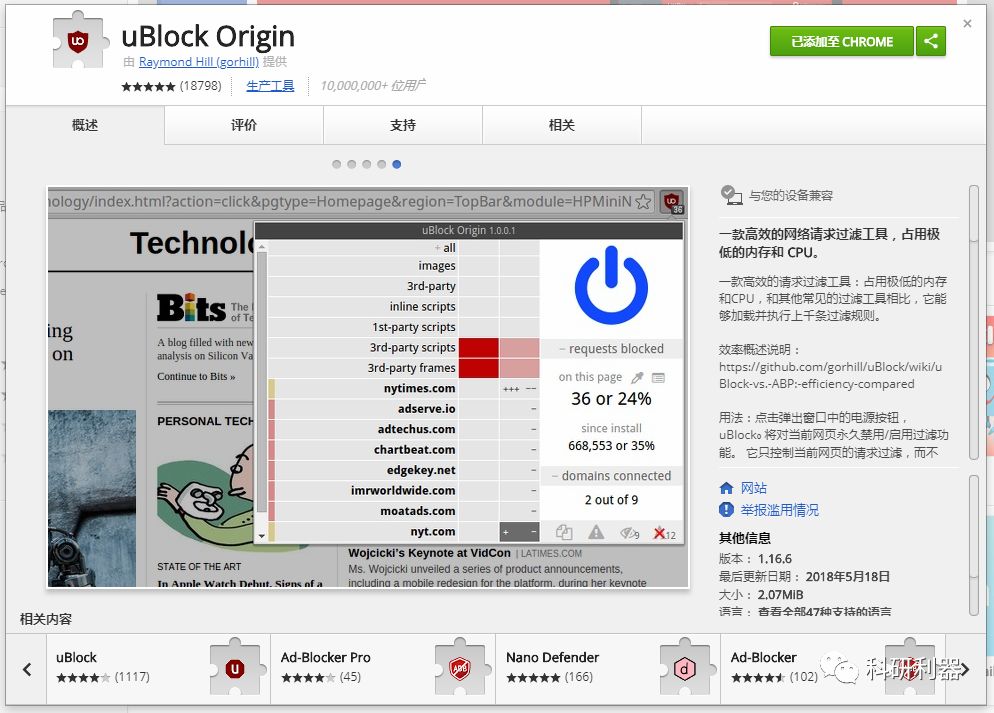The image size is (994, 713).
Task: Click the description panel vertical scrollbar
Action: point(974,322)
